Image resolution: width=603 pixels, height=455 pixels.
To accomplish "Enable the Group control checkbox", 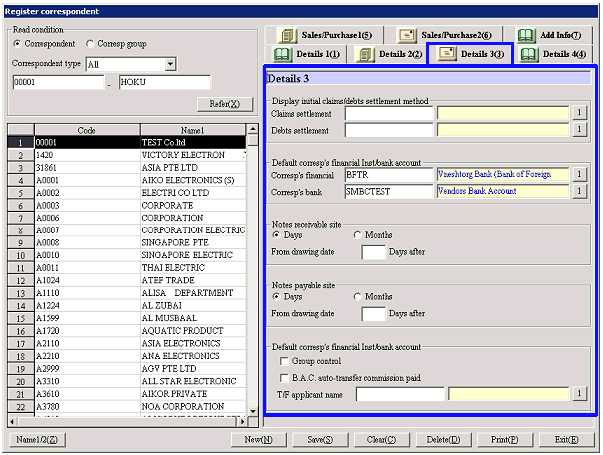I will pos(285,361).
